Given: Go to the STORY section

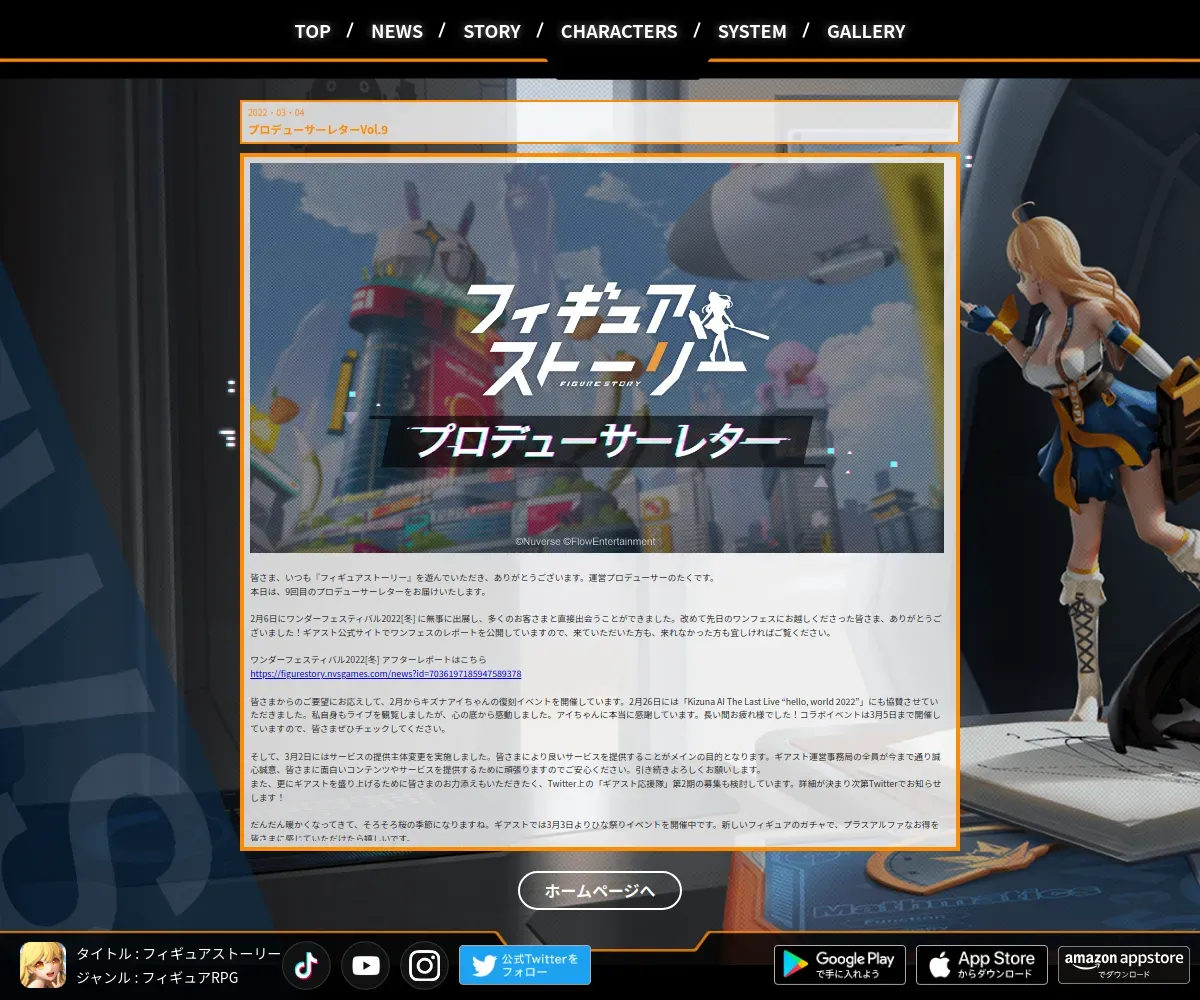Looking at the screenshot, I should pyautogui.click(x=492, y=31).
